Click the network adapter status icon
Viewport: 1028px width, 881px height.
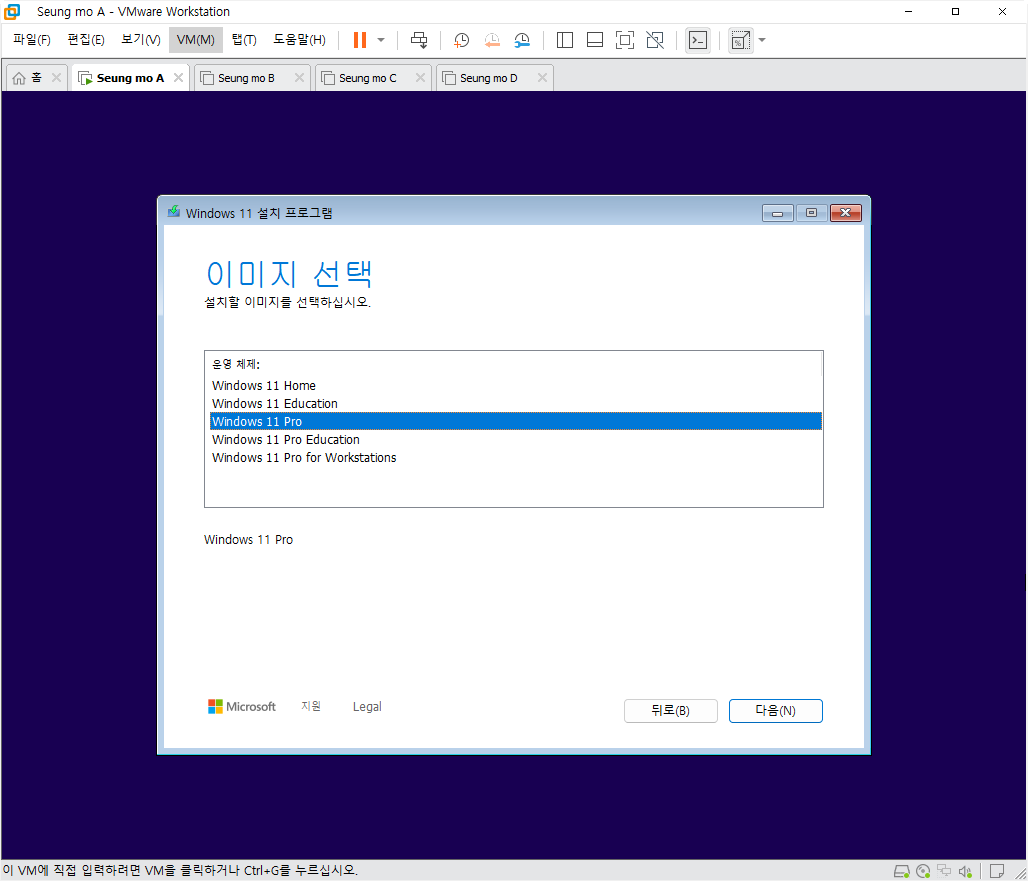point(944,871)
